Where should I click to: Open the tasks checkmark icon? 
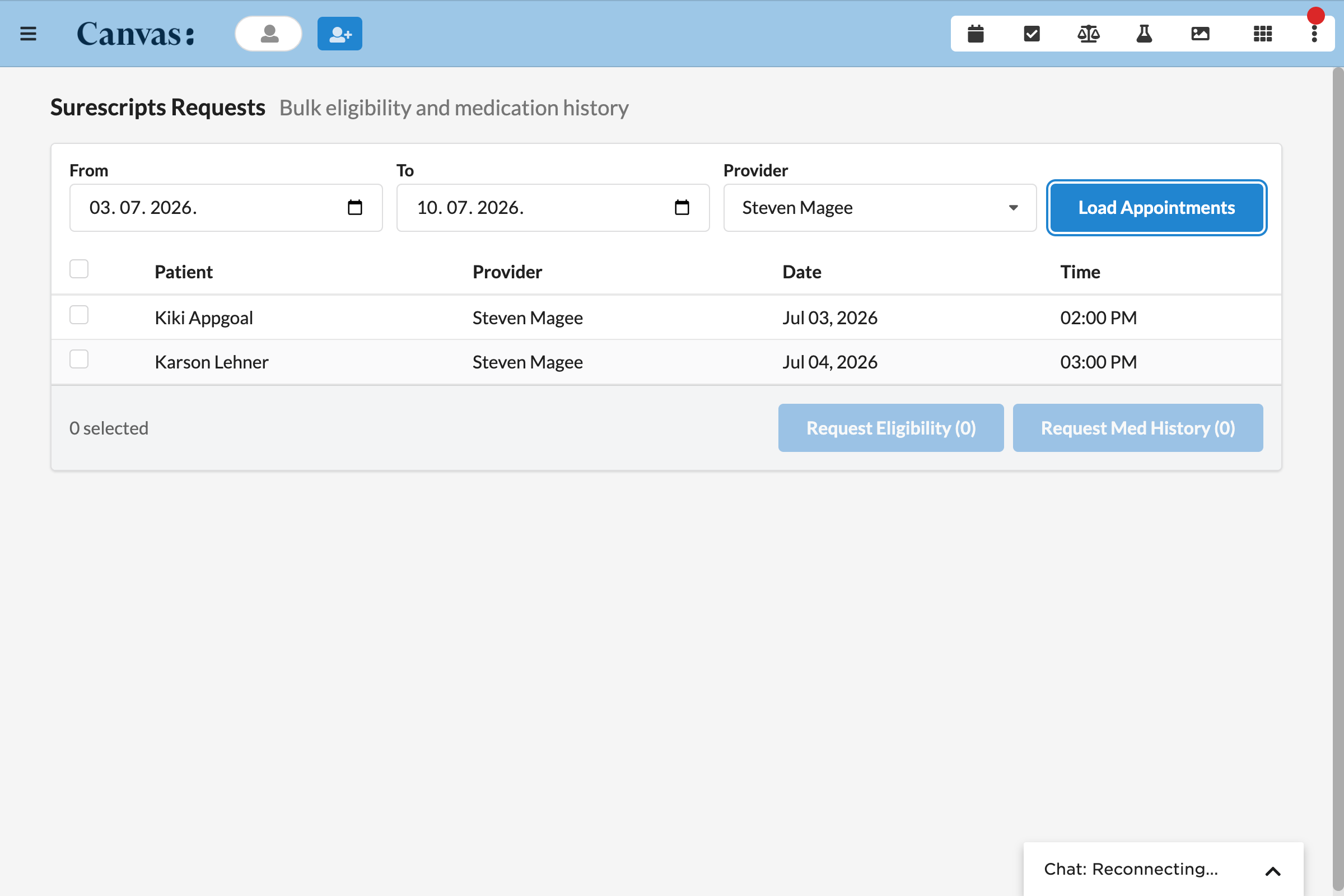click(1032, 34)
